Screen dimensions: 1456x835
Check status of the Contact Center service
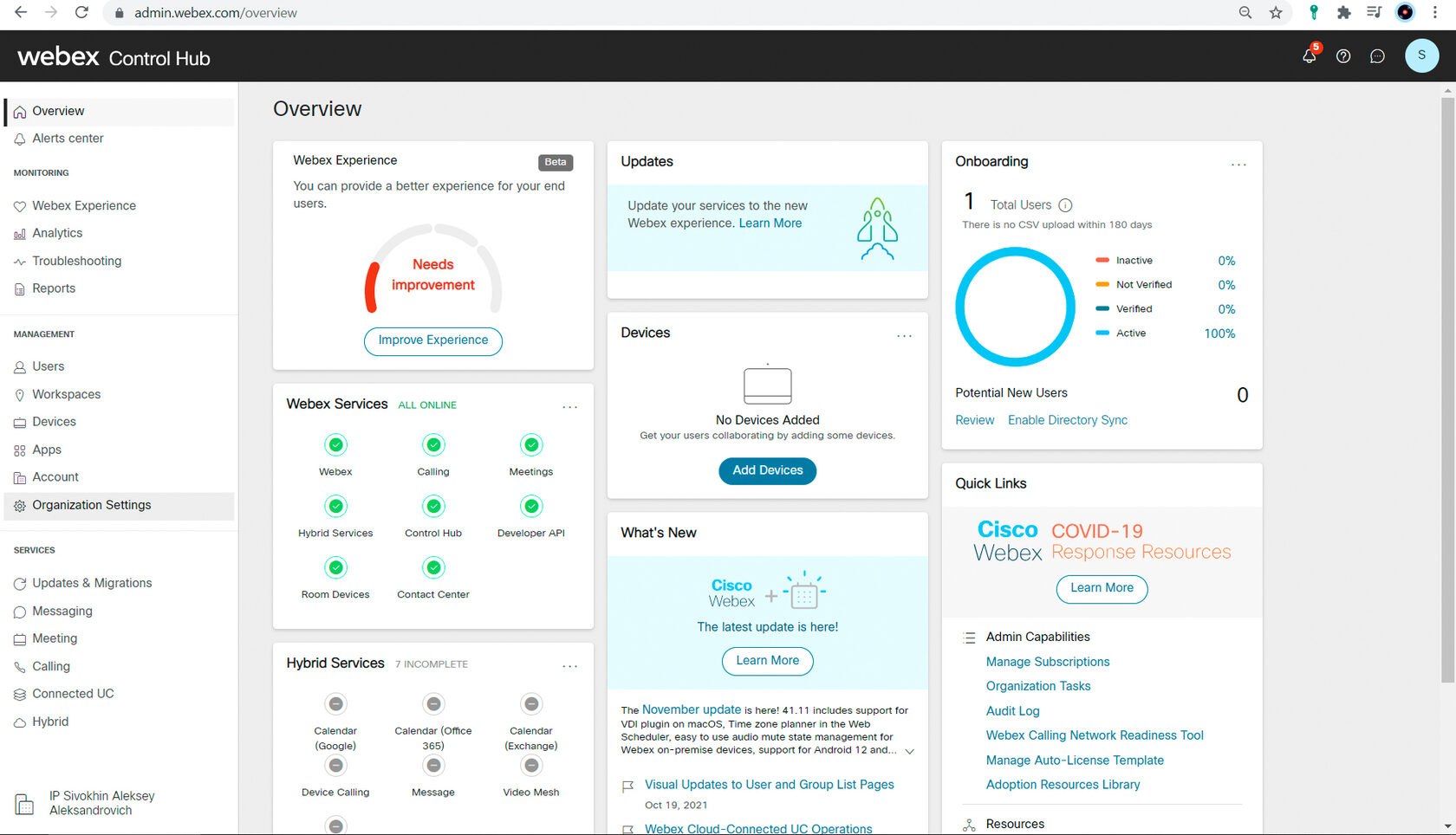click(x=432, y=568)
